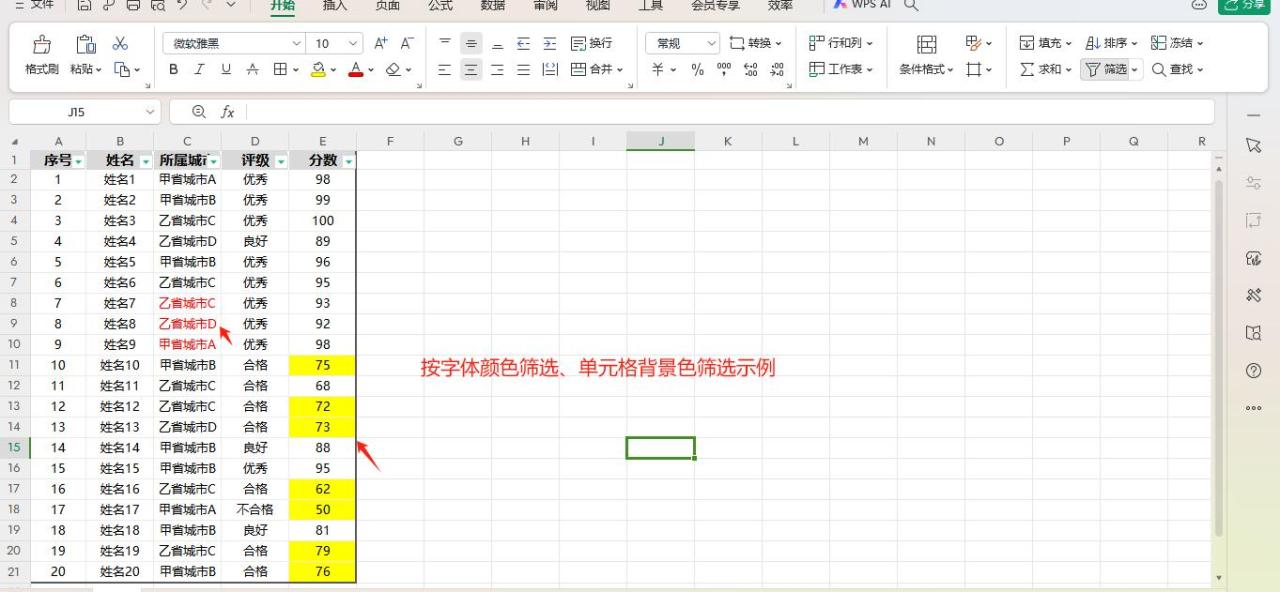Switch to the Review (审阅) tab

[545, 5]
